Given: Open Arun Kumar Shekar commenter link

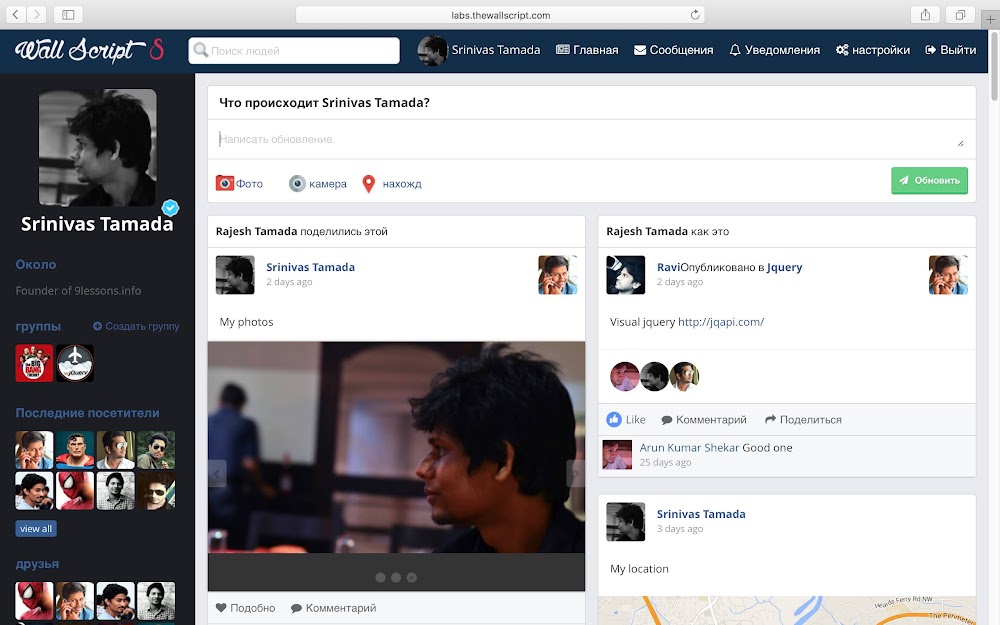Looking at the screenshot, I should point(689,448).
